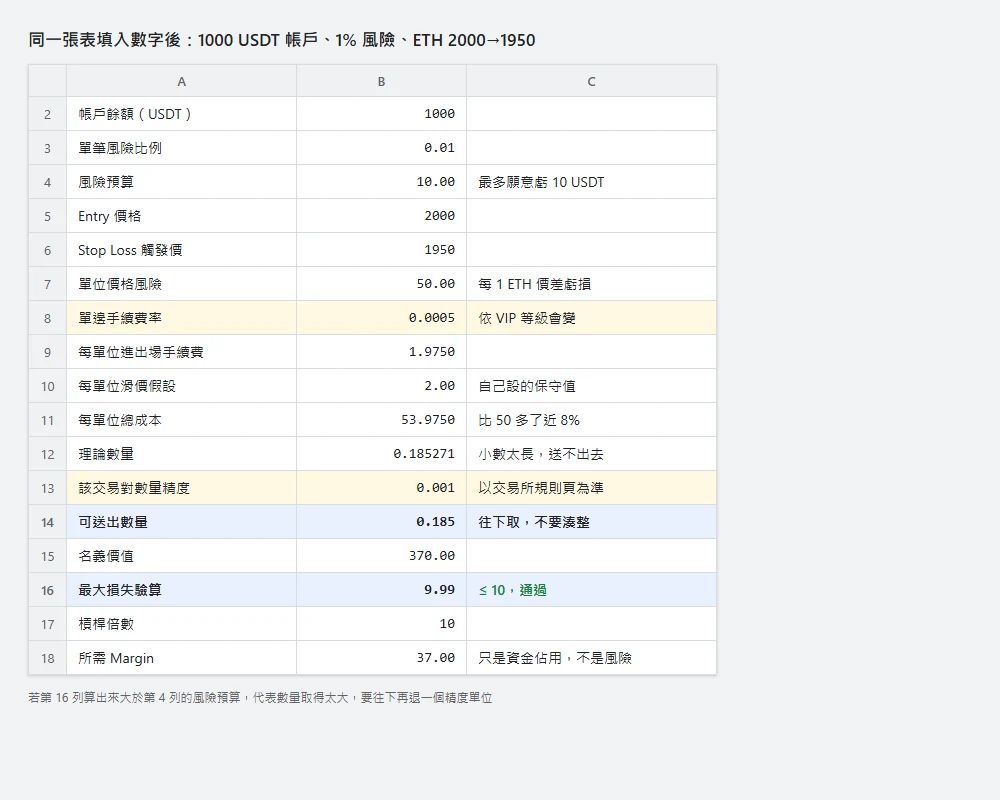Click the table title heading
This screenshot has height=800, width=1000.
(282, 40)
